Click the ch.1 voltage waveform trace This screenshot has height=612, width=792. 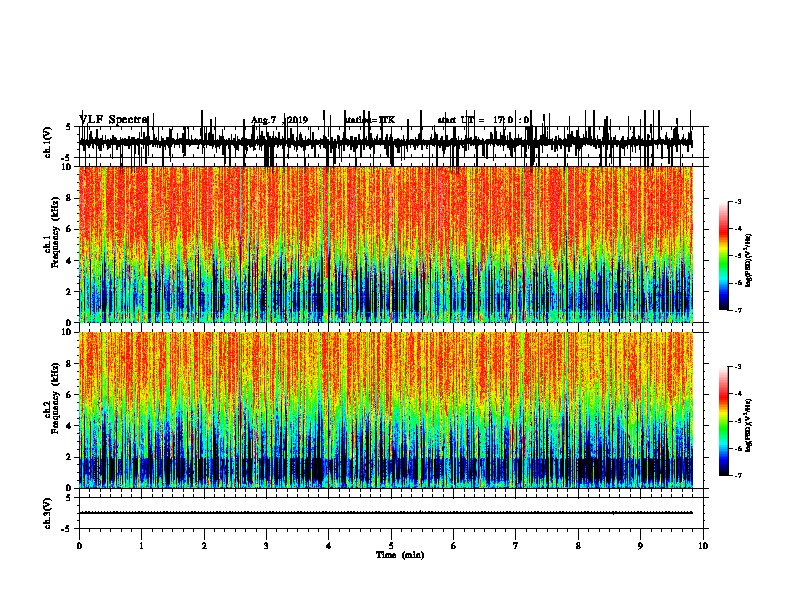386,142
